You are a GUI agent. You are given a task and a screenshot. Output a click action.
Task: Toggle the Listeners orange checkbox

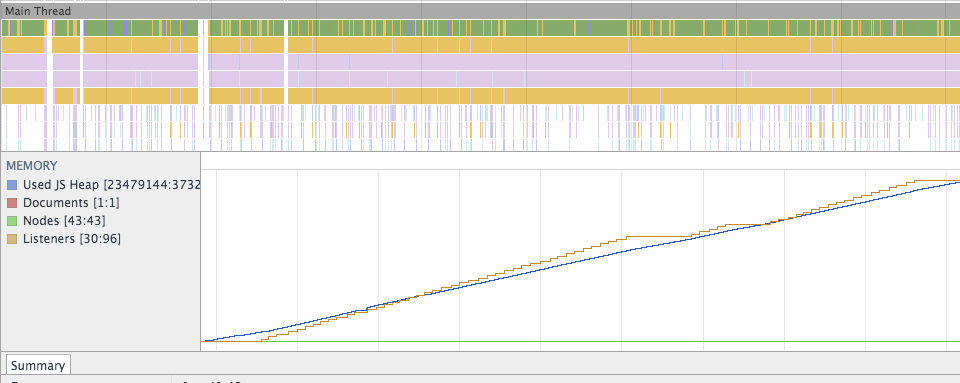click(12, 239)
